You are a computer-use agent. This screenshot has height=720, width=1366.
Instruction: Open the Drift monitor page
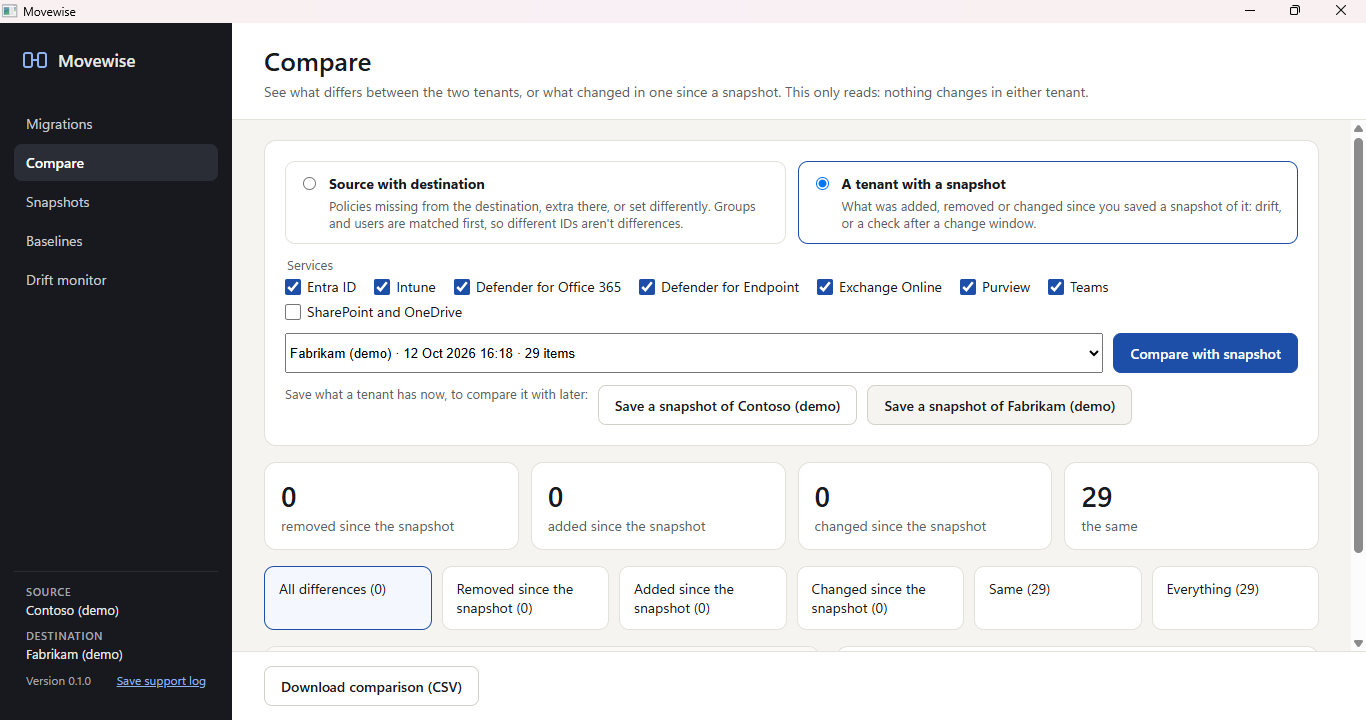point(116,280)
